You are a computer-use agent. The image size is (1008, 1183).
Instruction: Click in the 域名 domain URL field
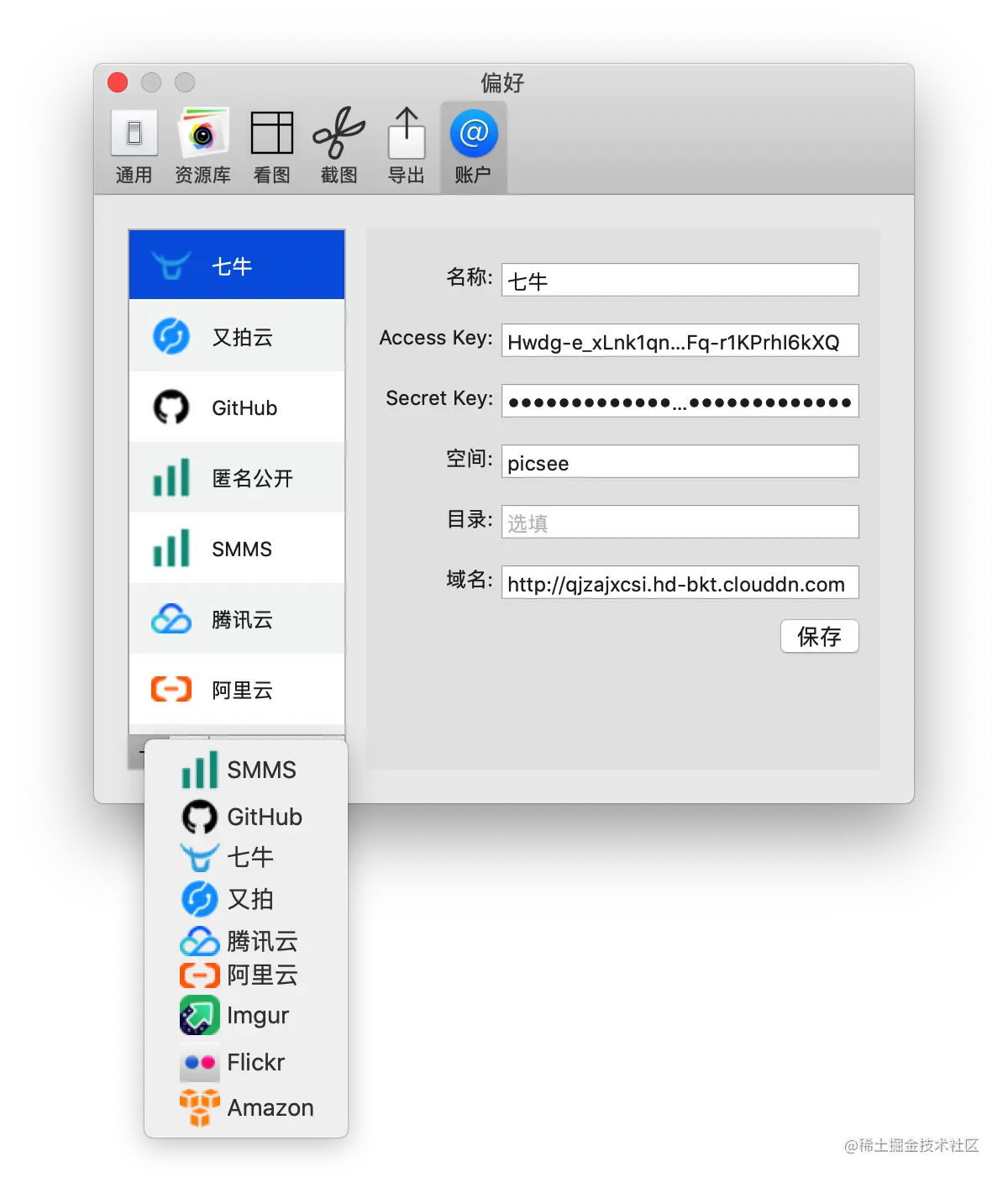[680, 582]
